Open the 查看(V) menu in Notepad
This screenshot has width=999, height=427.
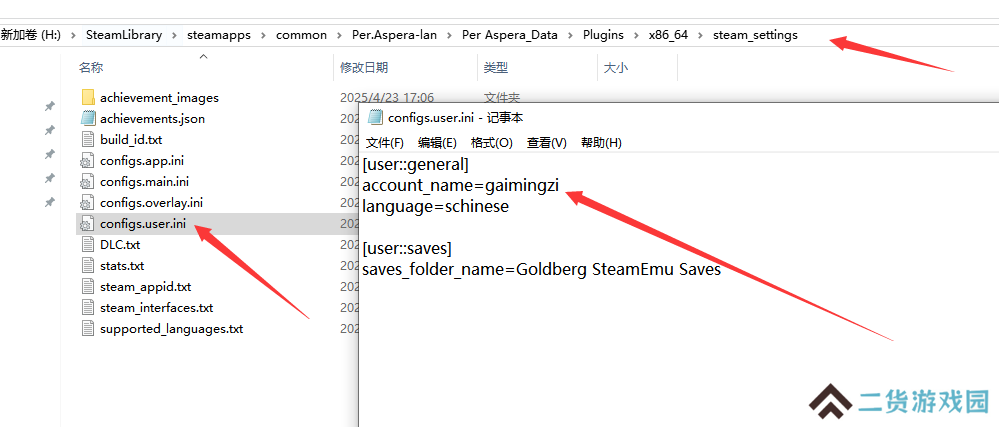click(x=547, y=143)
